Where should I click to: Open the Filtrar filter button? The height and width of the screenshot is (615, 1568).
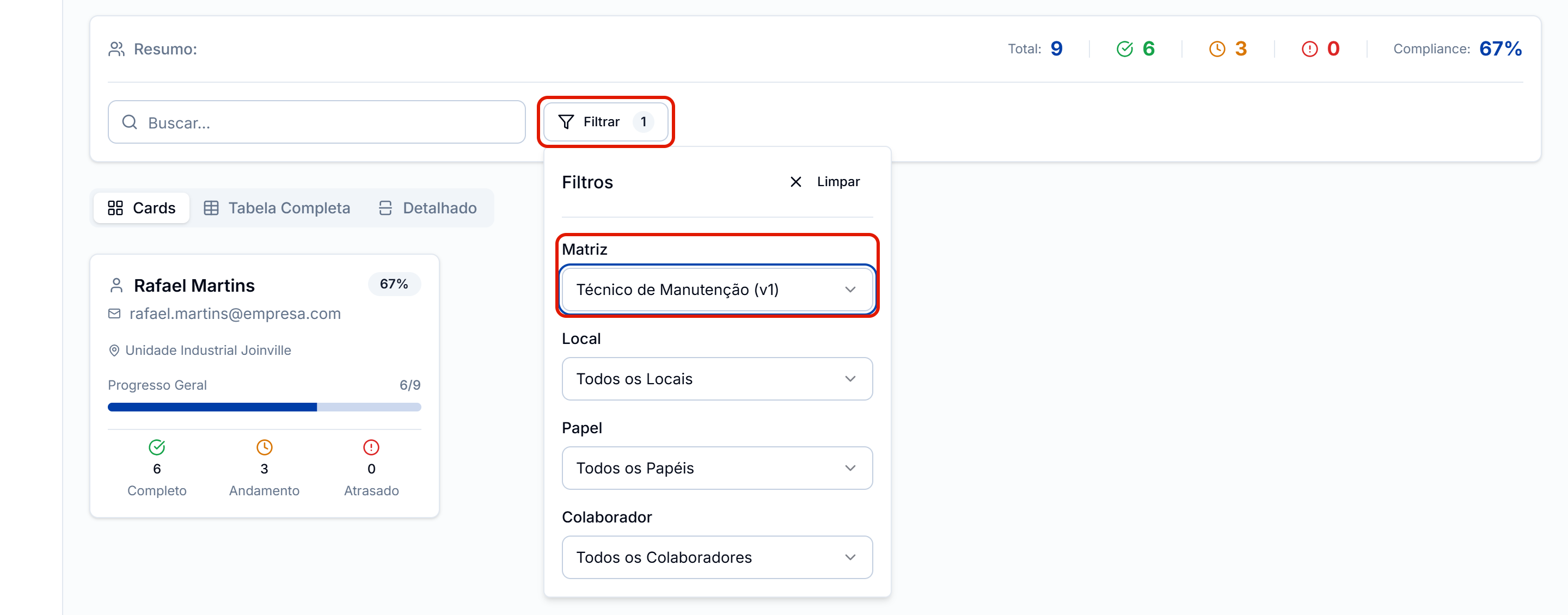tap(605, 122)
